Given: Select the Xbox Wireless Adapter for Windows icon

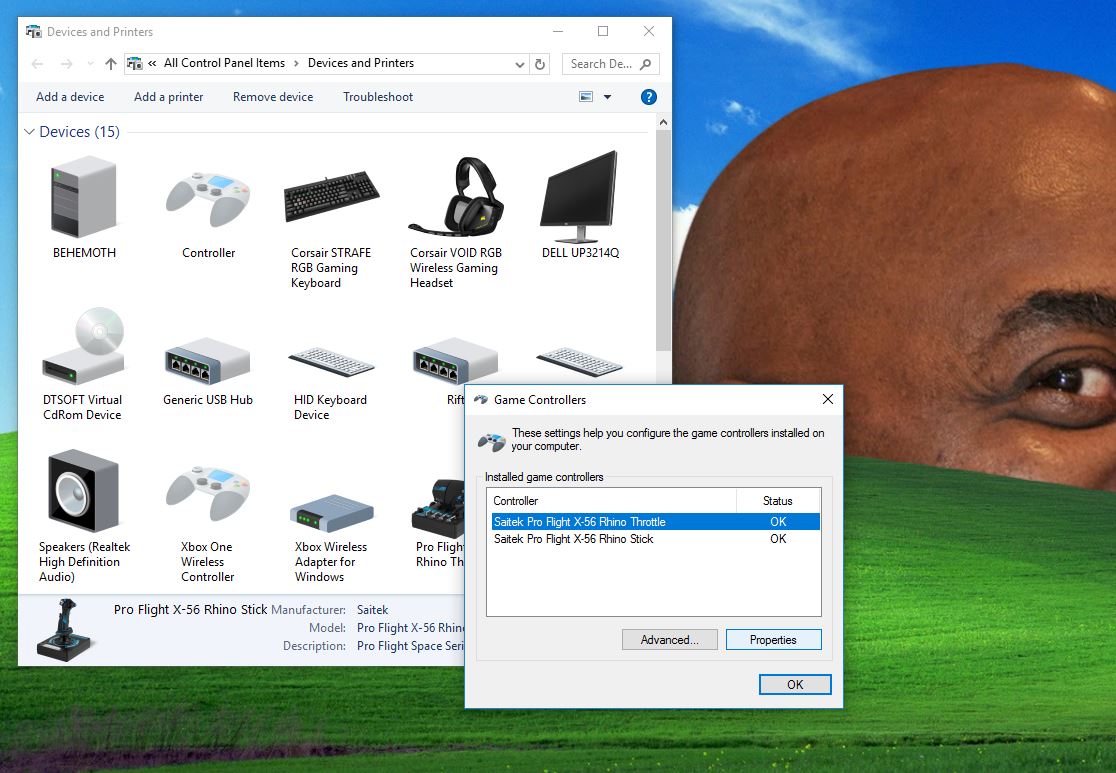Looking at the screenshot, I should 331,512.
